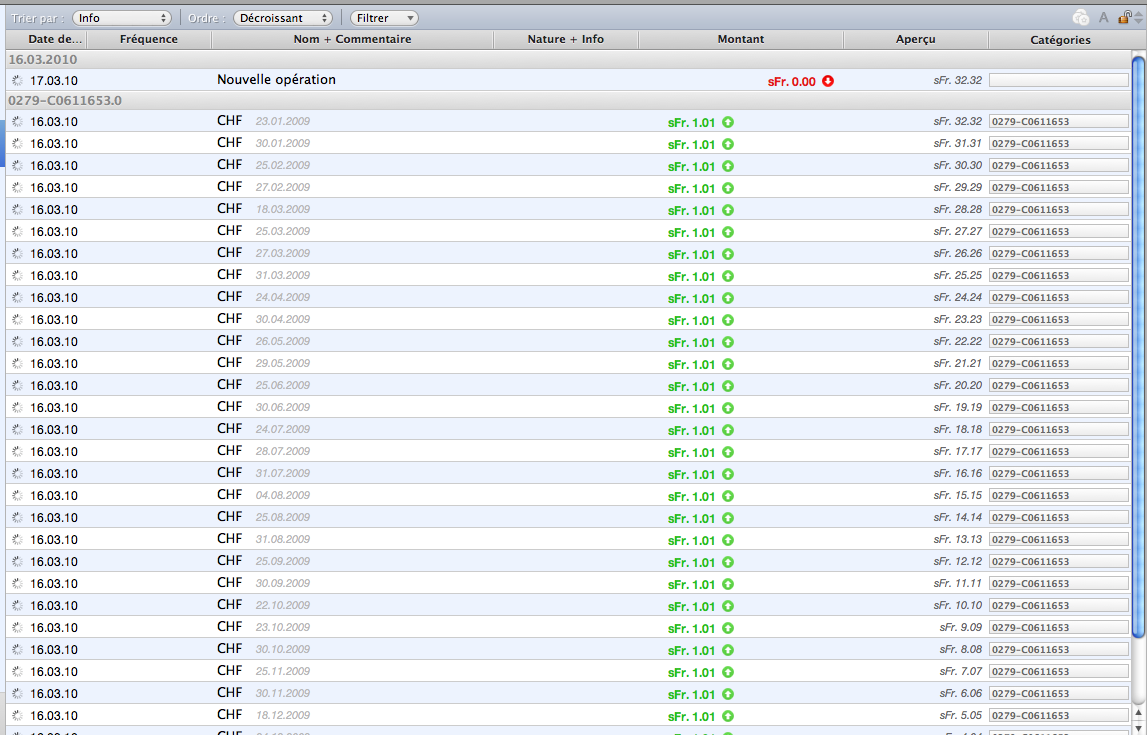The height and width of the screenshot is (735, 1147).
Task: Sort by the Montant column header
Action: point(740,39)
